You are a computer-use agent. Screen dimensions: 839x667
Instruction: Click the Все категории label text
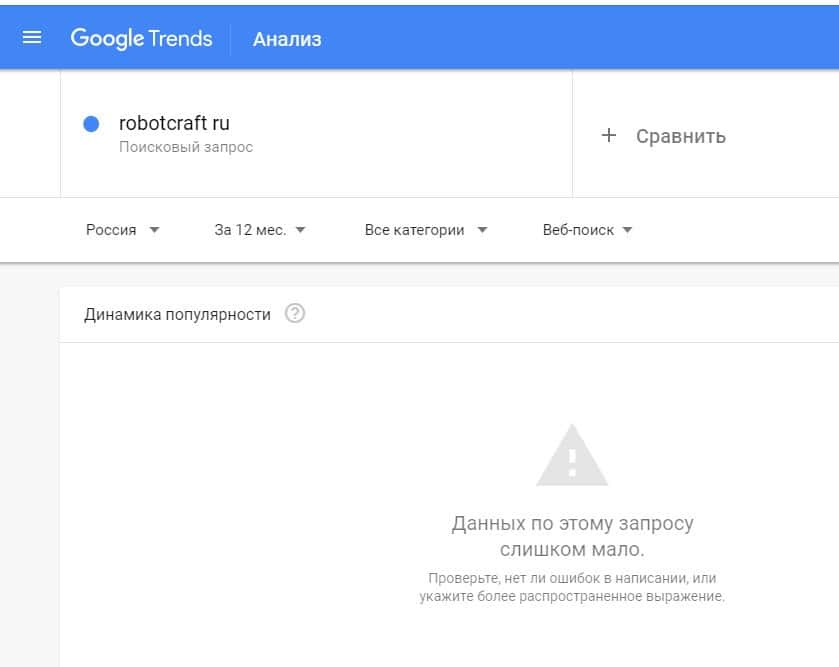coord(414,230)
